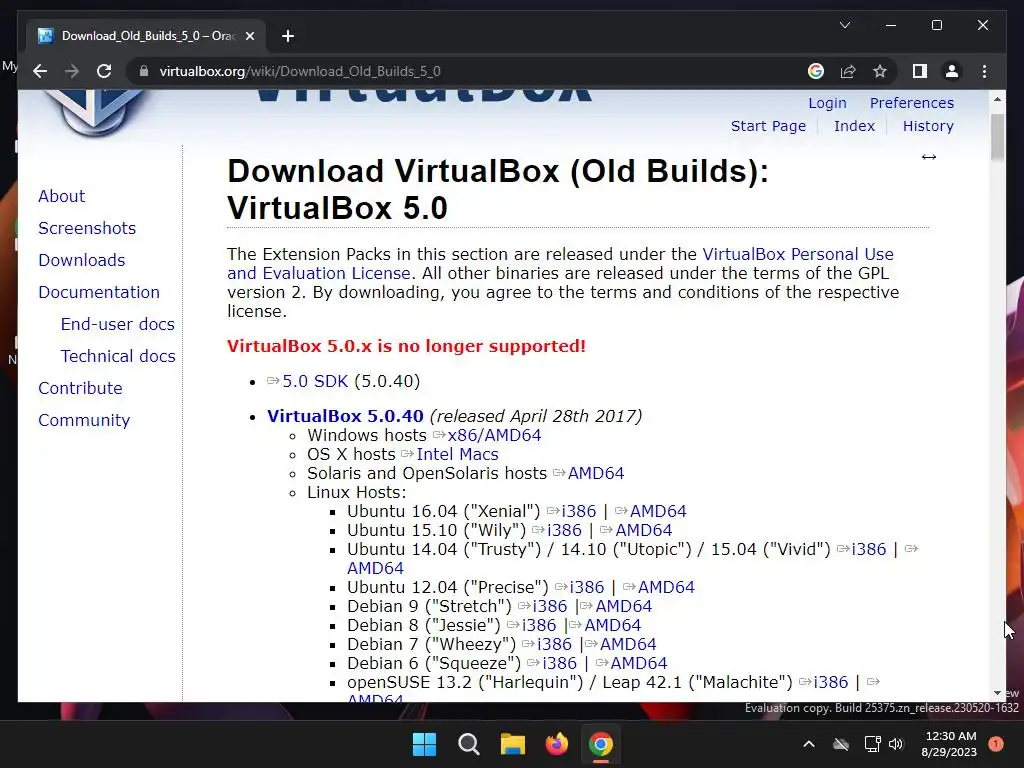Download Debian 8 Jessie i386
Screen dimensions: 1024x768
click(539, 624)
